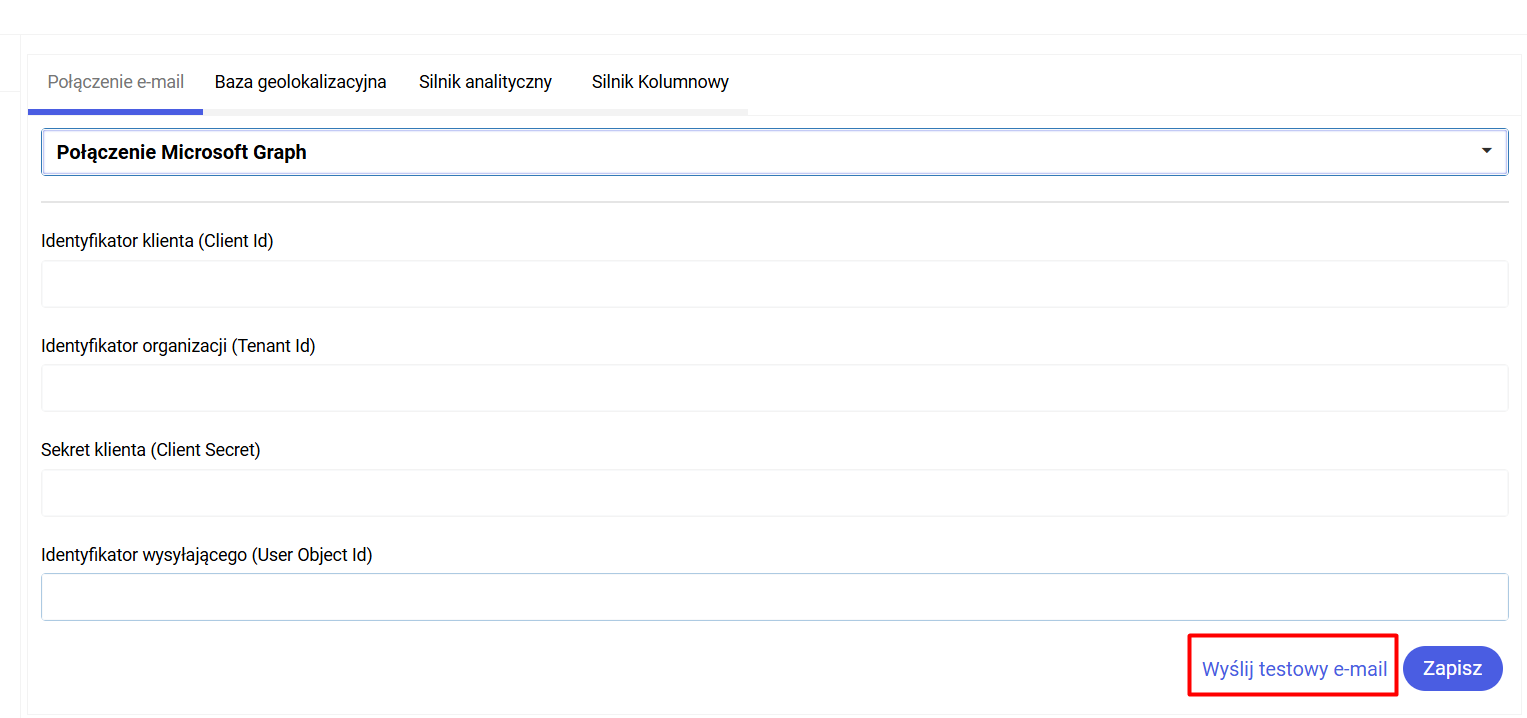
Task: Click the grey strip under Silnik Kolumnowy
Action: tap(660, 111)
